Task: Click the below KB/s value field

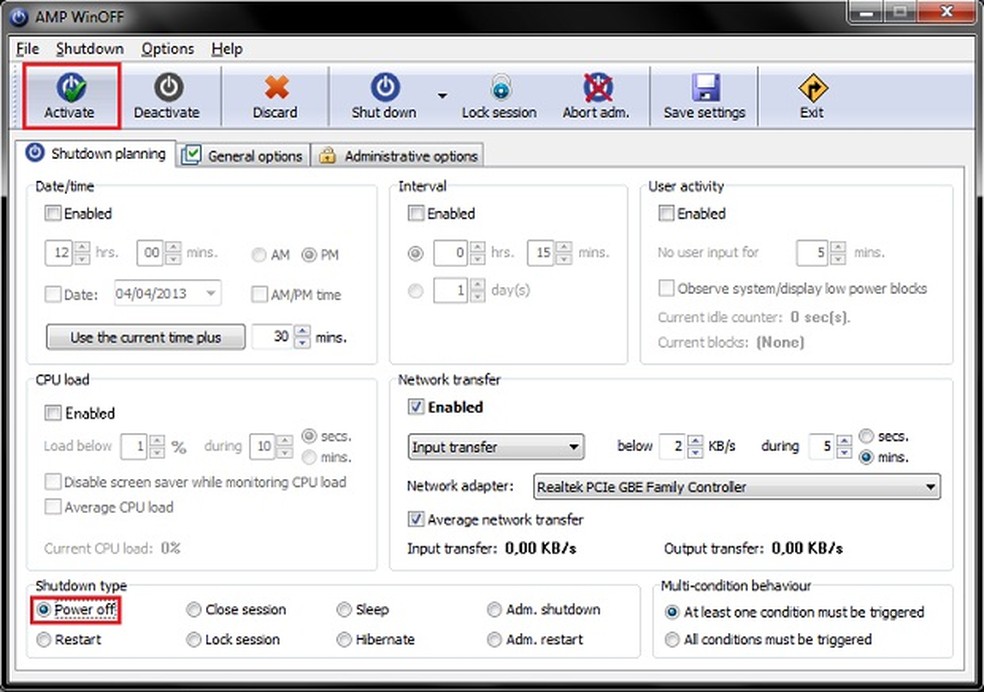Action: point(673,447)
